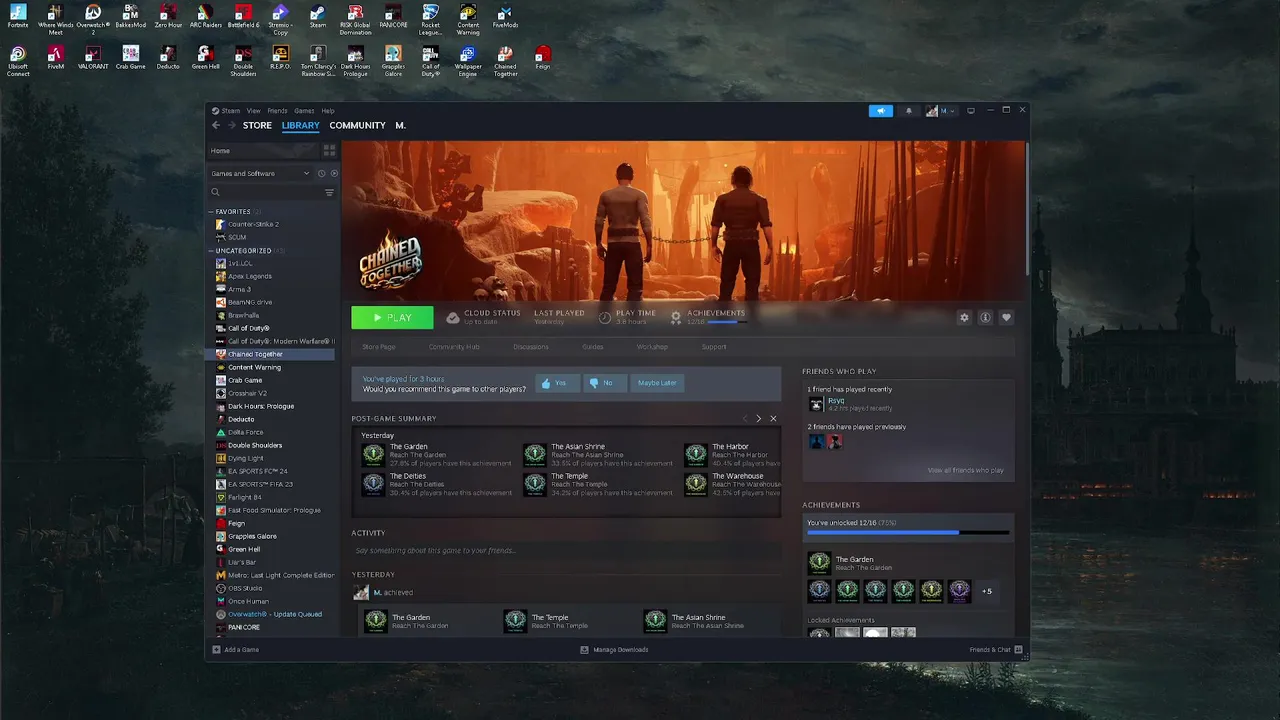Open Steam announcements megaphone button
This screenshot has width=1280, height=720.
[x=881, y=111]
